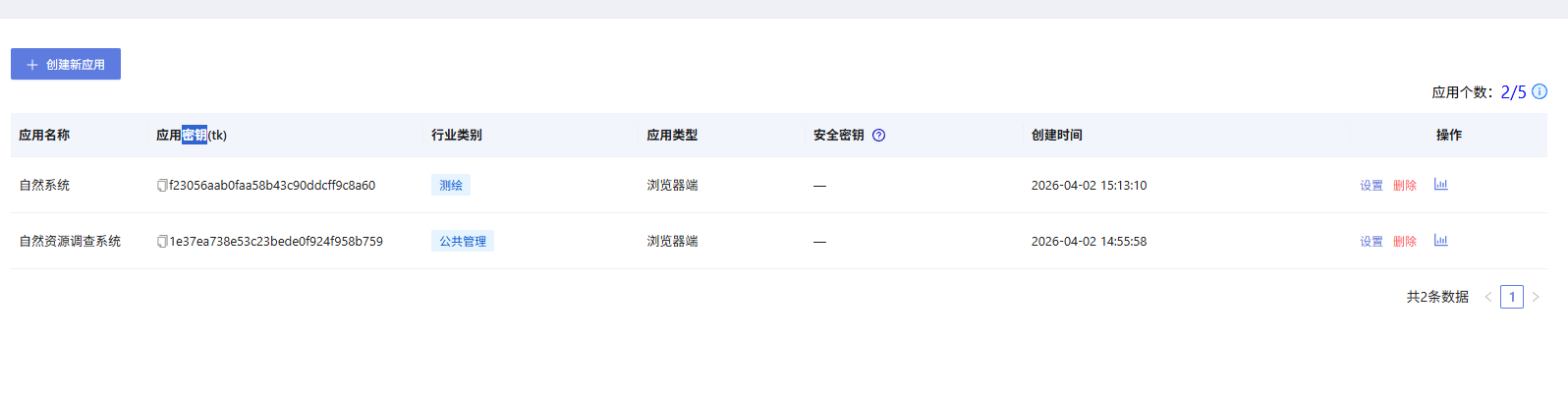Copy the 自然资源调查系统 key via copy icon

point(162,242)
